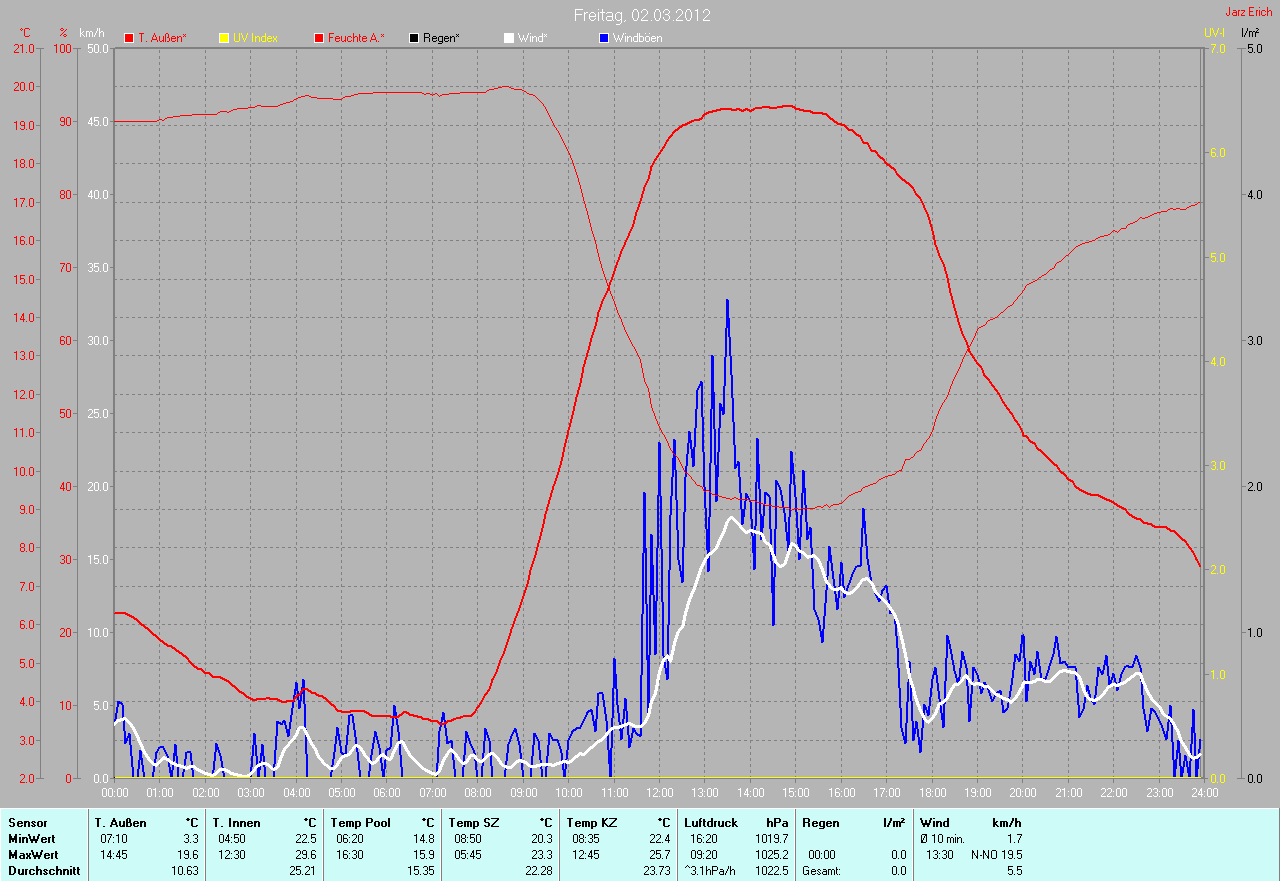Screen dimensions: 1280x881
Task: Click the '°C' left axis unit label
Action: click(25, 33)
